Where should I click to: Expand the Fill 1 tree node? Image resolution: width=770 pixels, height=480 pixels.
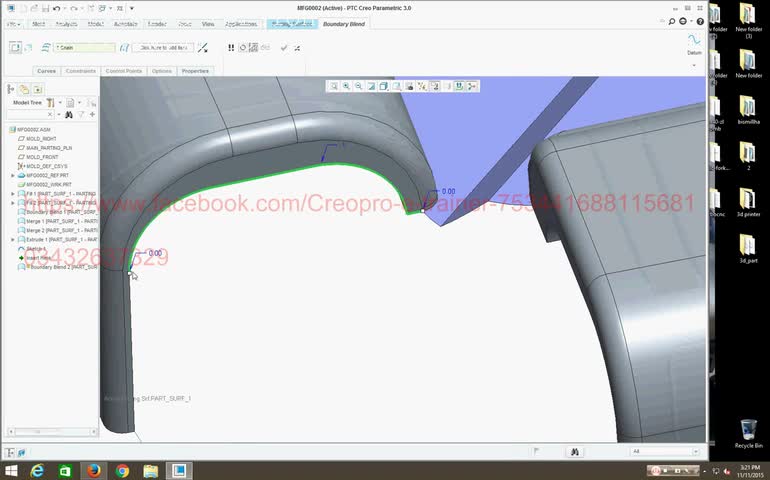point(13,194)
